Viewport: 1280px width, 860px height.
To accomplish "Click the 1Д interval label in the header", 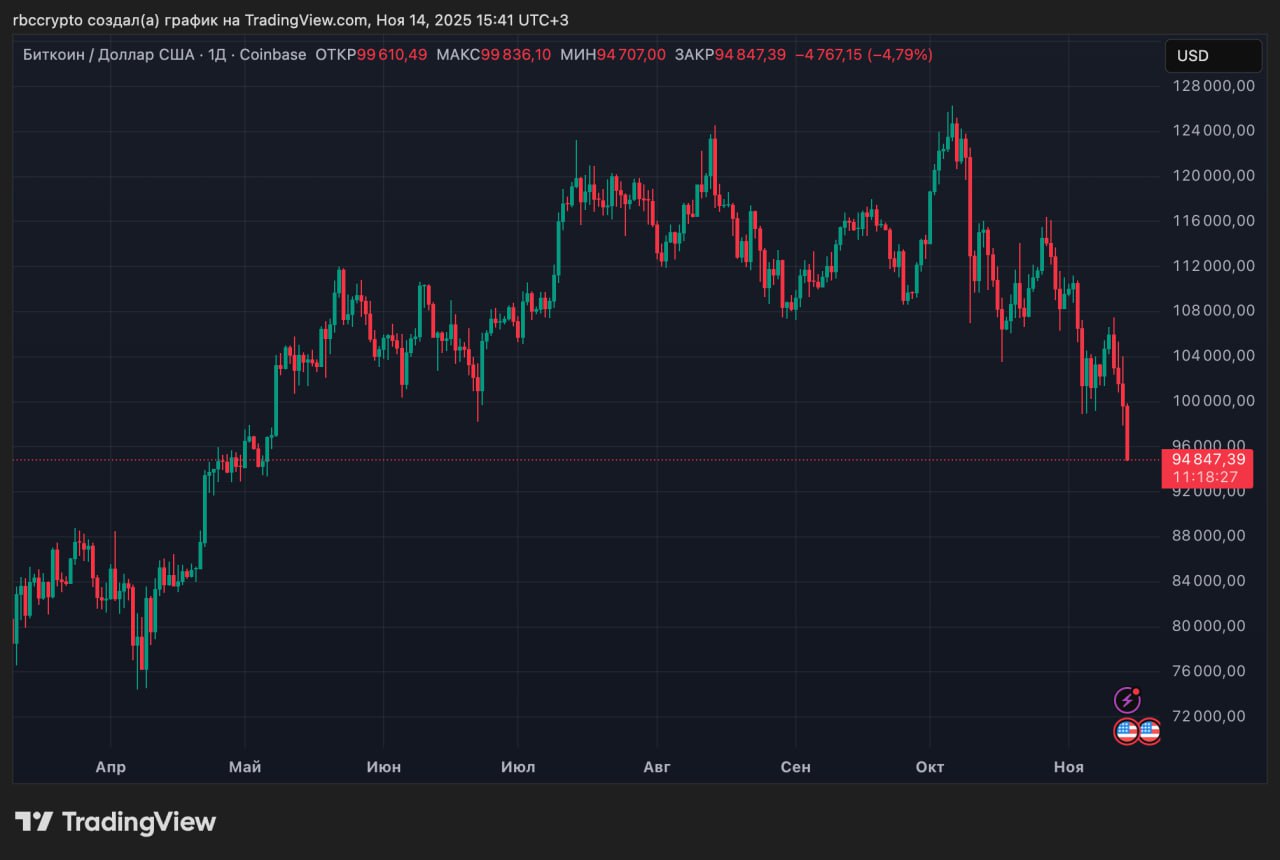I will coord(216,55).
